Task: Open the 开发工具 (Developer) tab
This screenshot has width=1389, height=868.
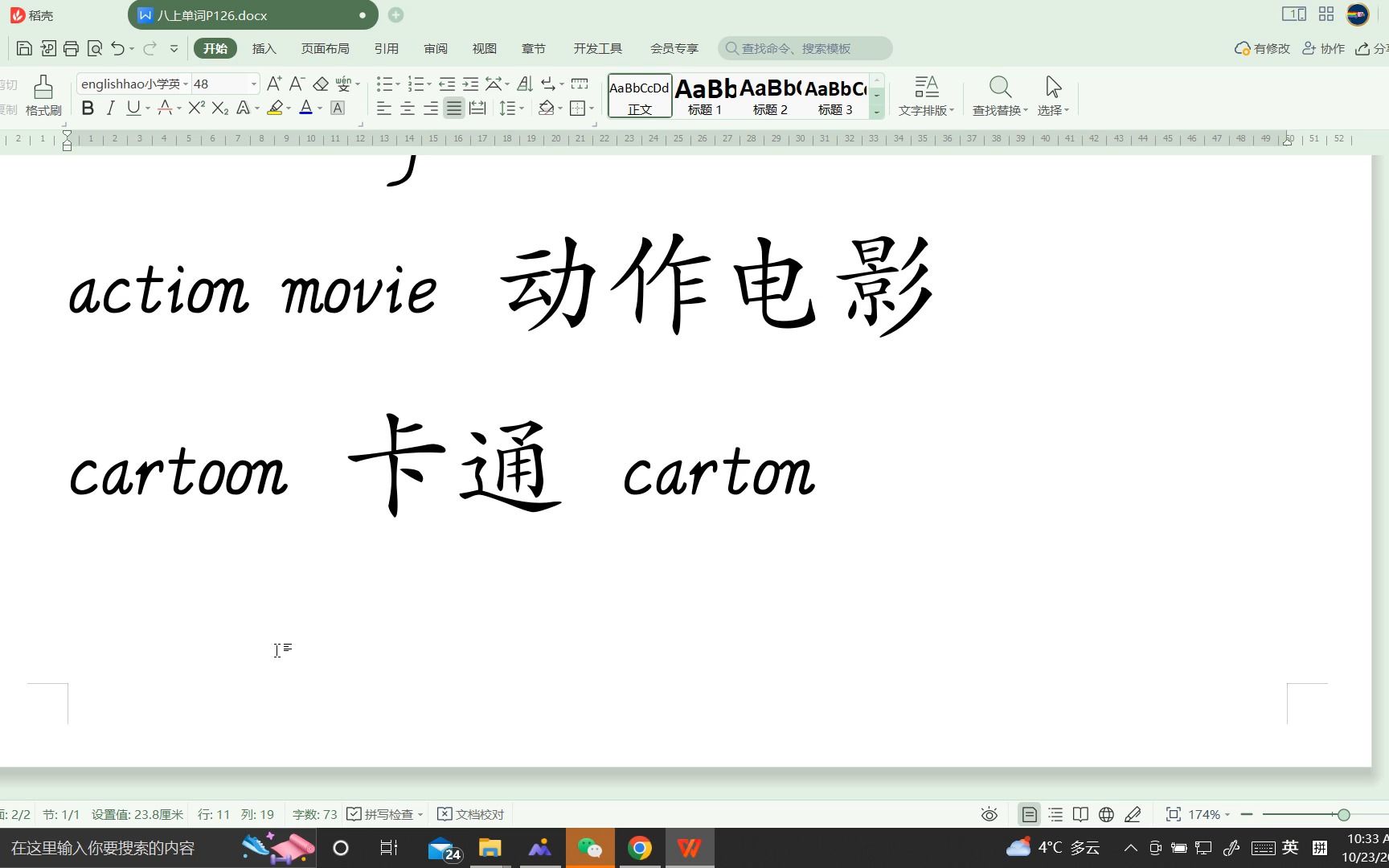Action: 597,49
